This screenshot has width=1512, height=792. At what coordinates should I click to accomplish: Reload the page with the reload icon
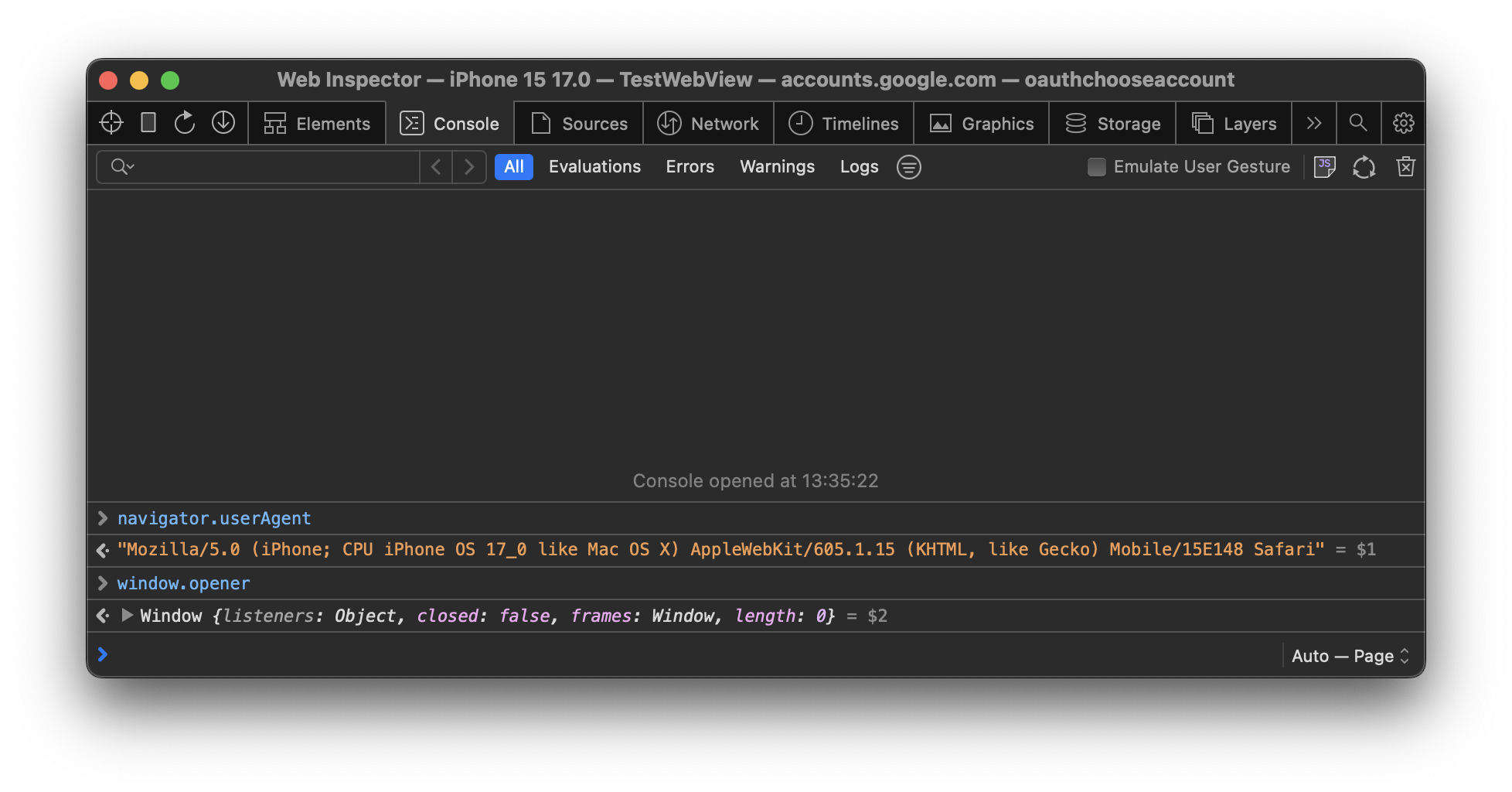click(185, 123)
